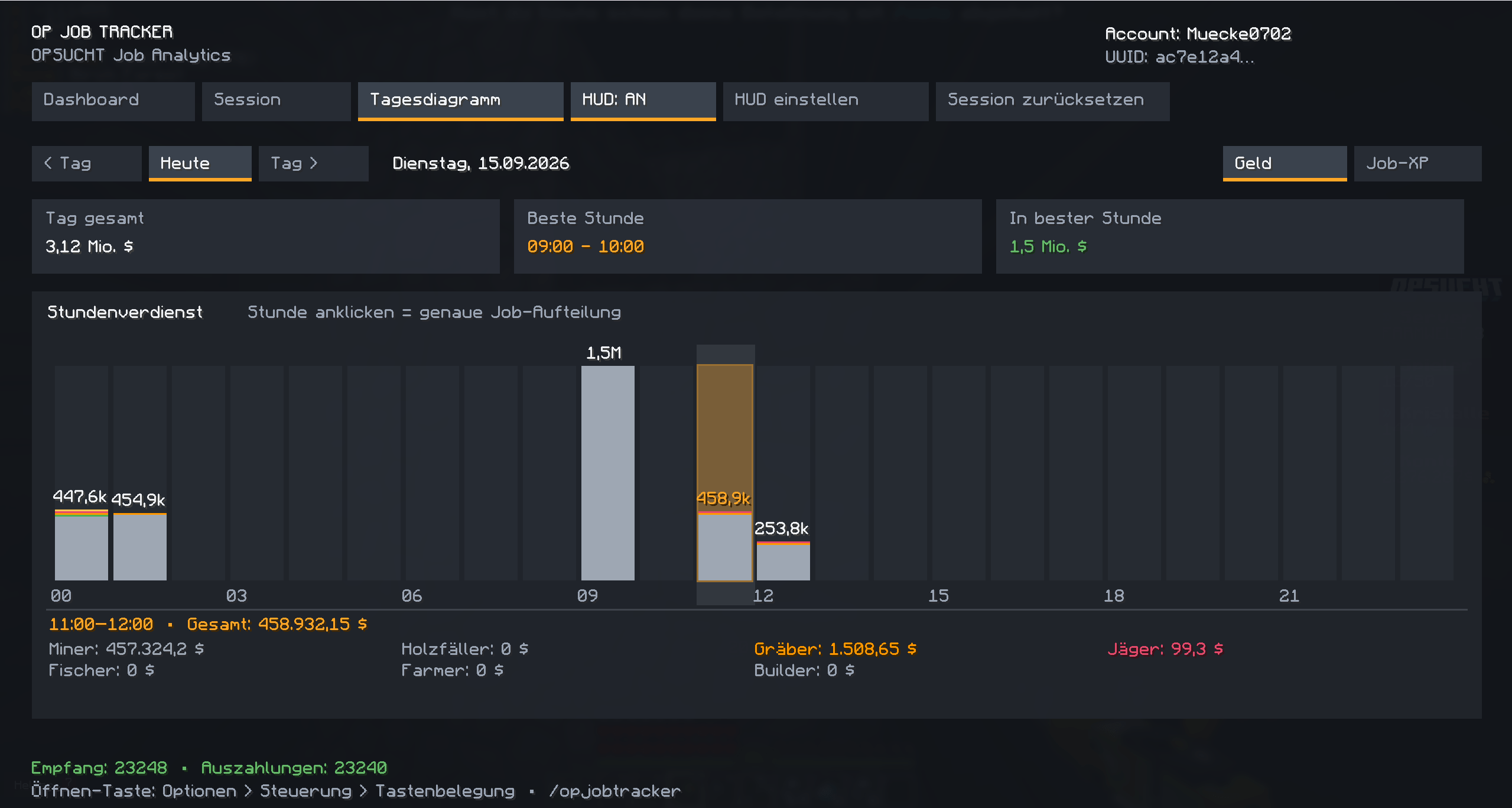Click the Farmer: 0 $ entry
Viewport: 1512px width, 808px height.
coord(452,670)
